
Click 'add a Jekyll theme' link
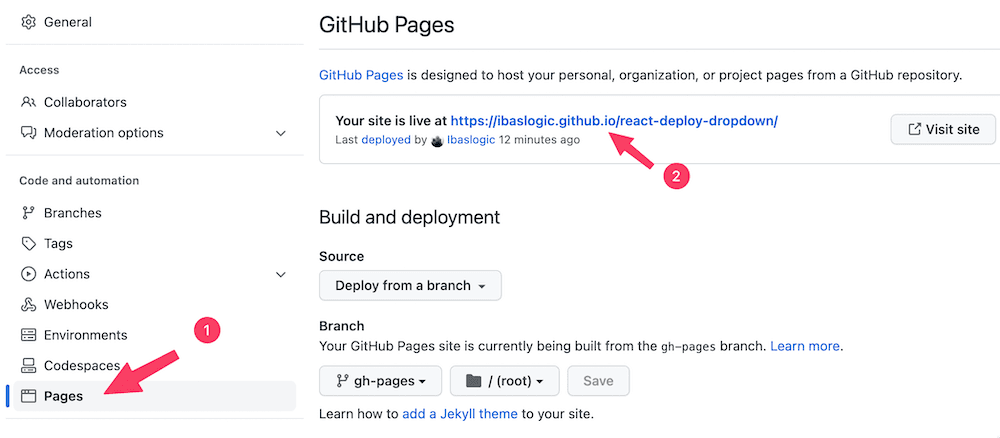click(x=460, y=414)
